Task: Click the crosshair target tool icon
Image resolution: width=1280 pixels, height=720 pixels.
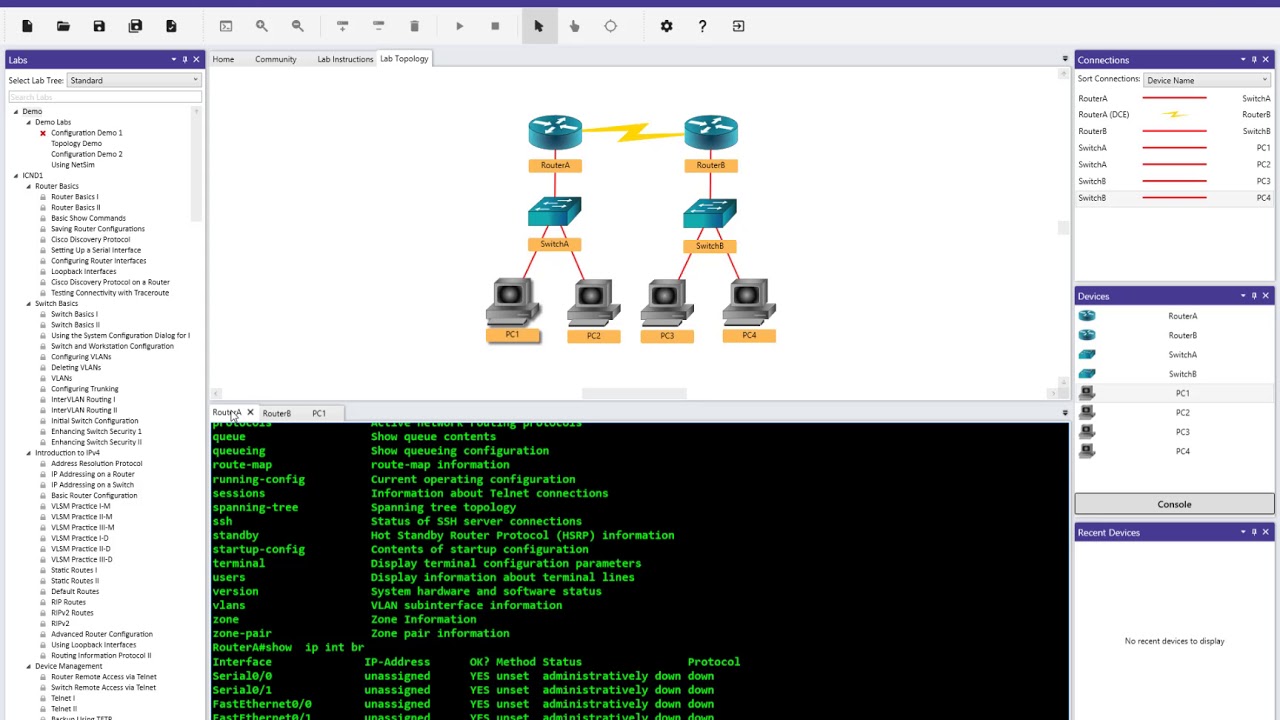Action: pyautogui.click(x=610, y=26)
